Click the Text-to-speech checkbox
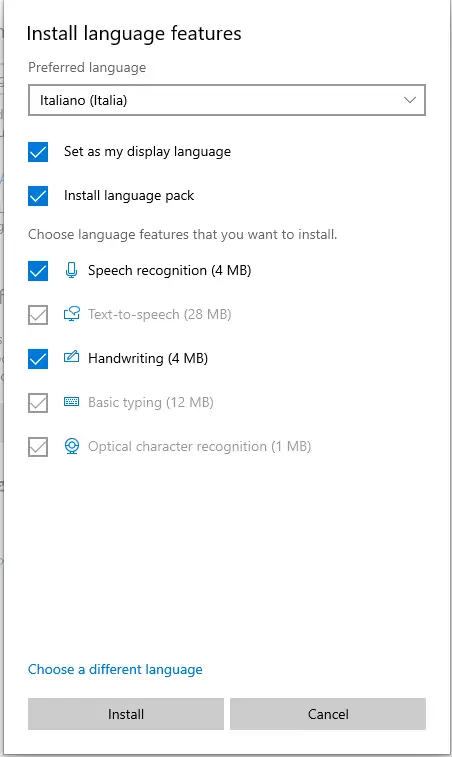The image size is (452, 757). coord(38,315)
